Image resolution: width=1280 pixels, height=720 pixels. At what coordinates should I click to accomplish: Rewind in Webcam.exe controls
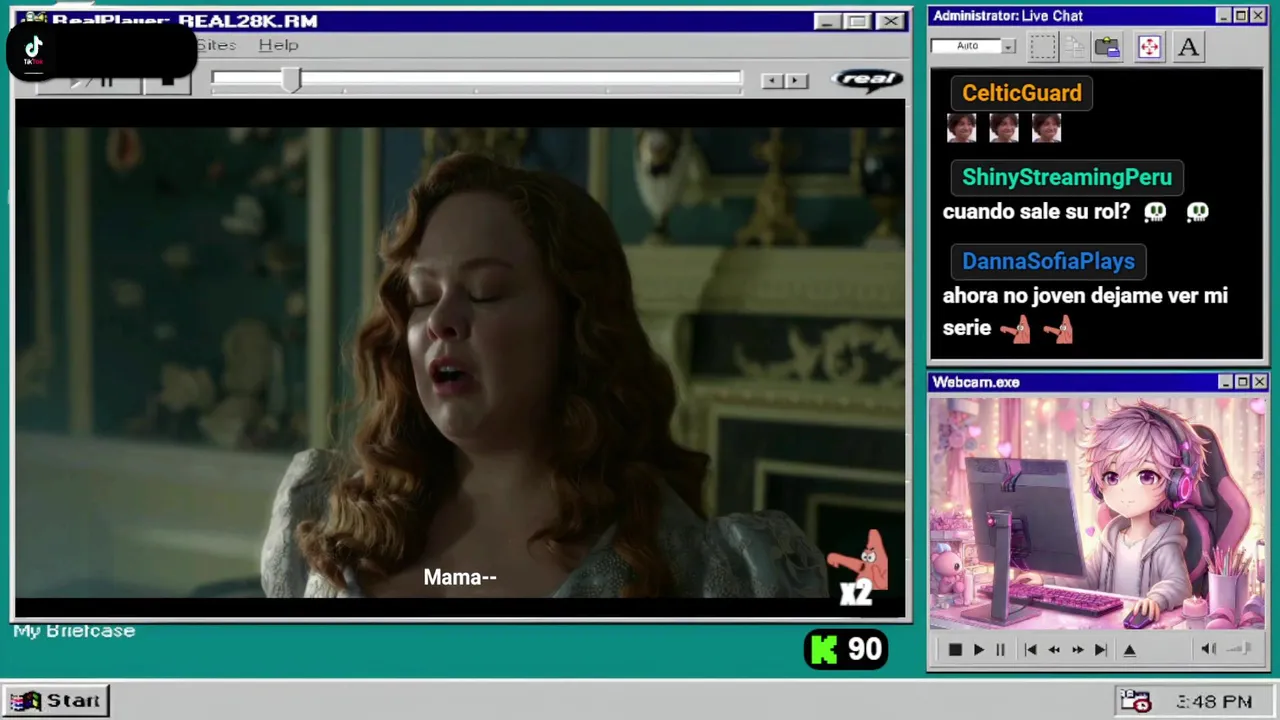tap(1054, 650)
